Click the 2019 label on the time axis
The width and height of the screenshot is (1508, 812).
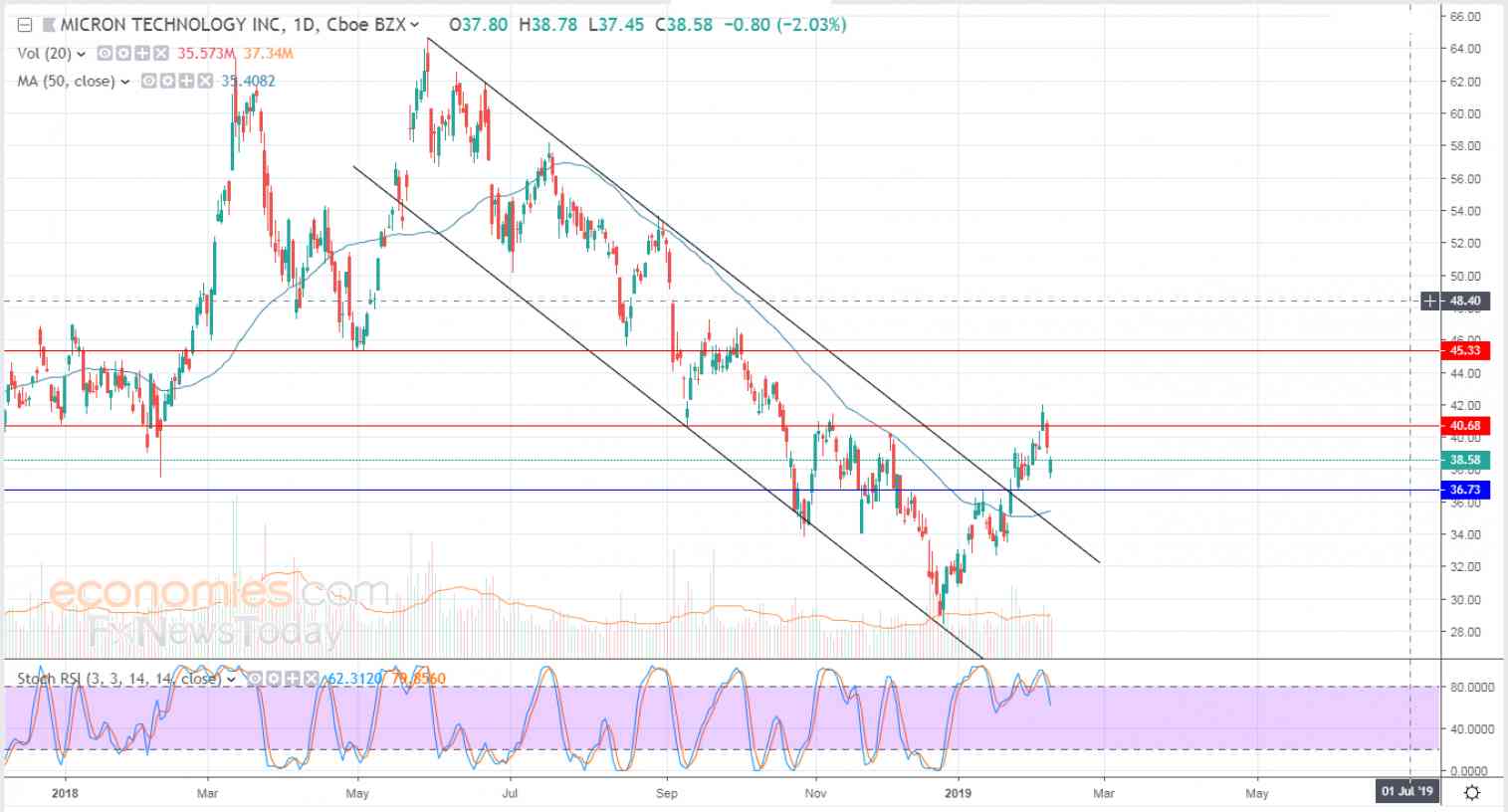coord(959,793)
